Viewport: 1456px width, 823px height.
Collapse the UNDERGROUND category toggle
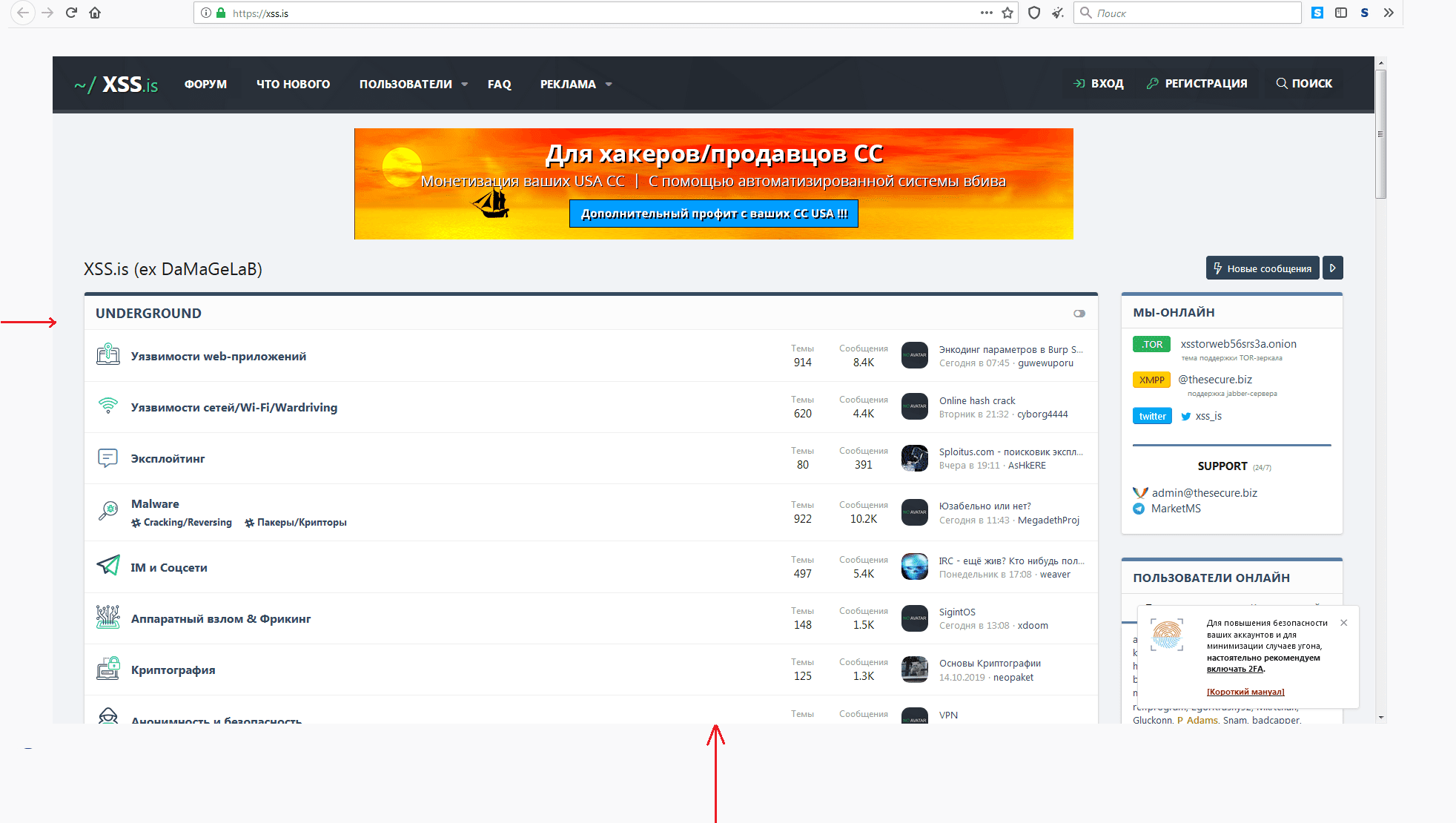1079,314
